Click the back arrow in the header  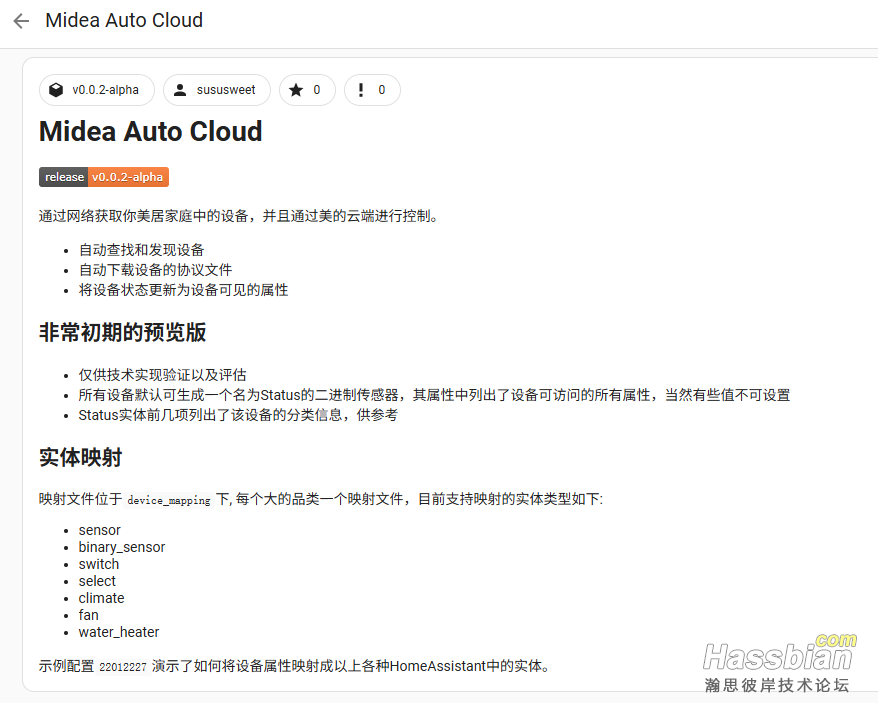[21, 21]
